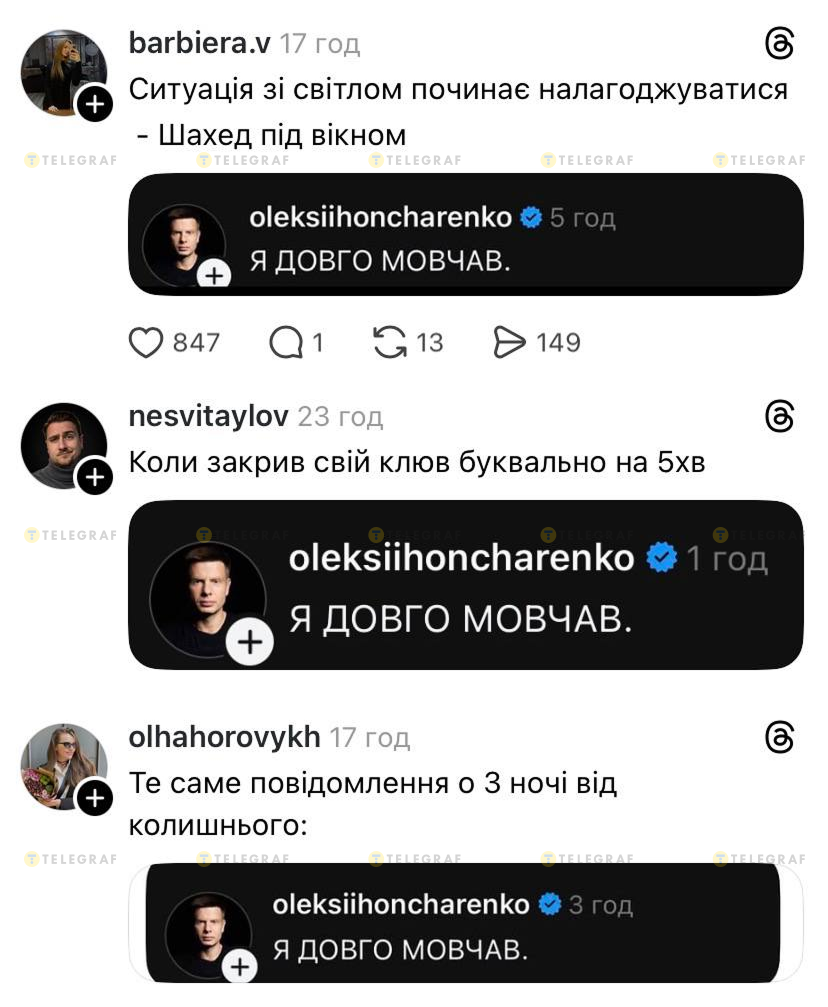Viewport: 828px width, 1007px height.
Task: Follow nesvitaylov using the plus badge
Action: pyautogui.click(x=95, y=477)
